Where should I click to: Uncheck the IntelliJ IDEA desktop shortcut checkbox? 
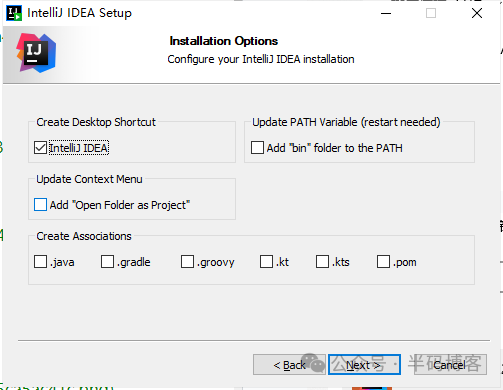(x=40, y=148)
